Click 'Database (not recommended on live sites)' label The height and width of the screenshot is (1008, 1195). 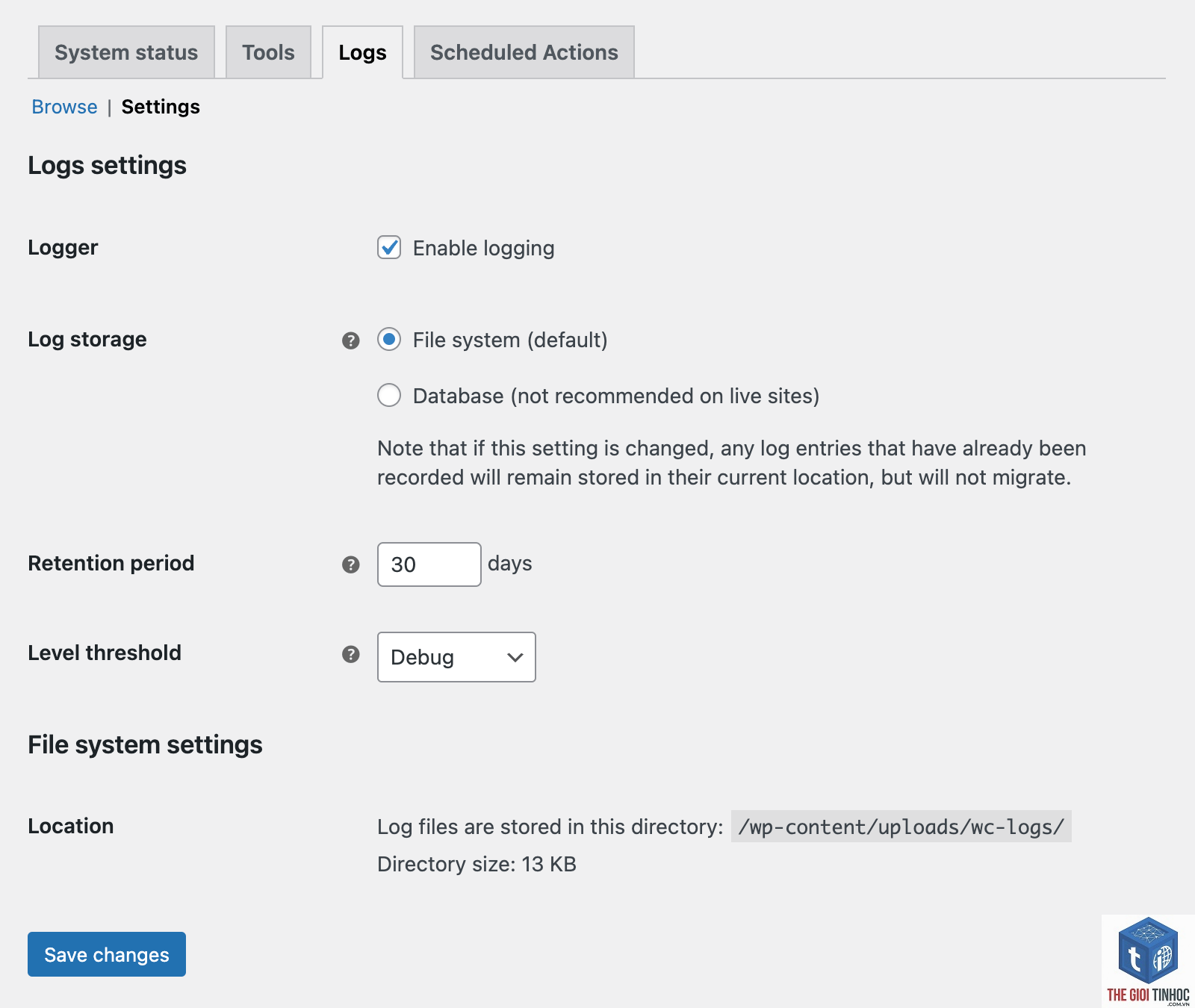click(x=616, y=396)
